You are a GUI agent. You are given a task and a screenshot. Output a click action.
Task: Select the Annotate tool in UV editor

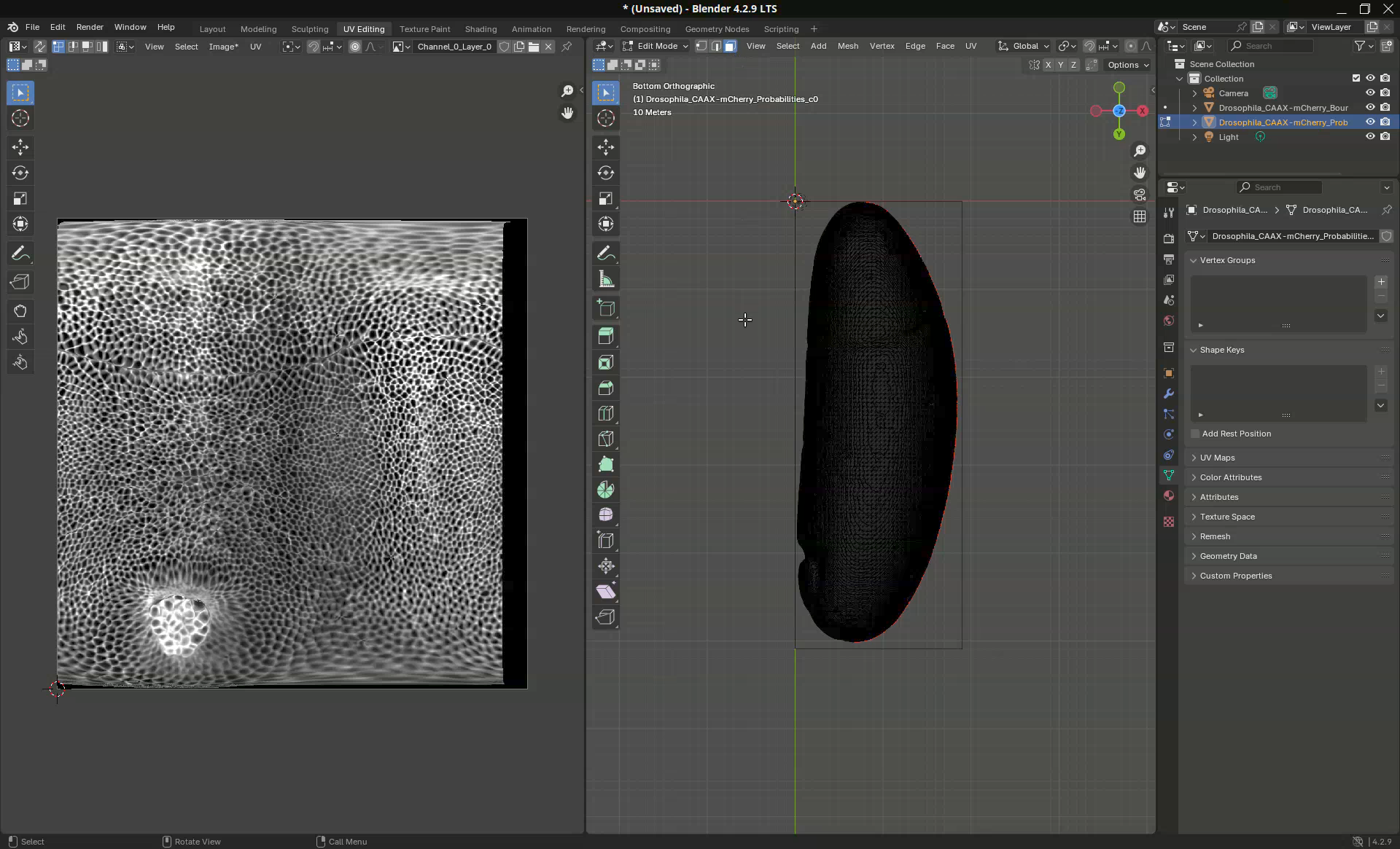pos(20,254)
